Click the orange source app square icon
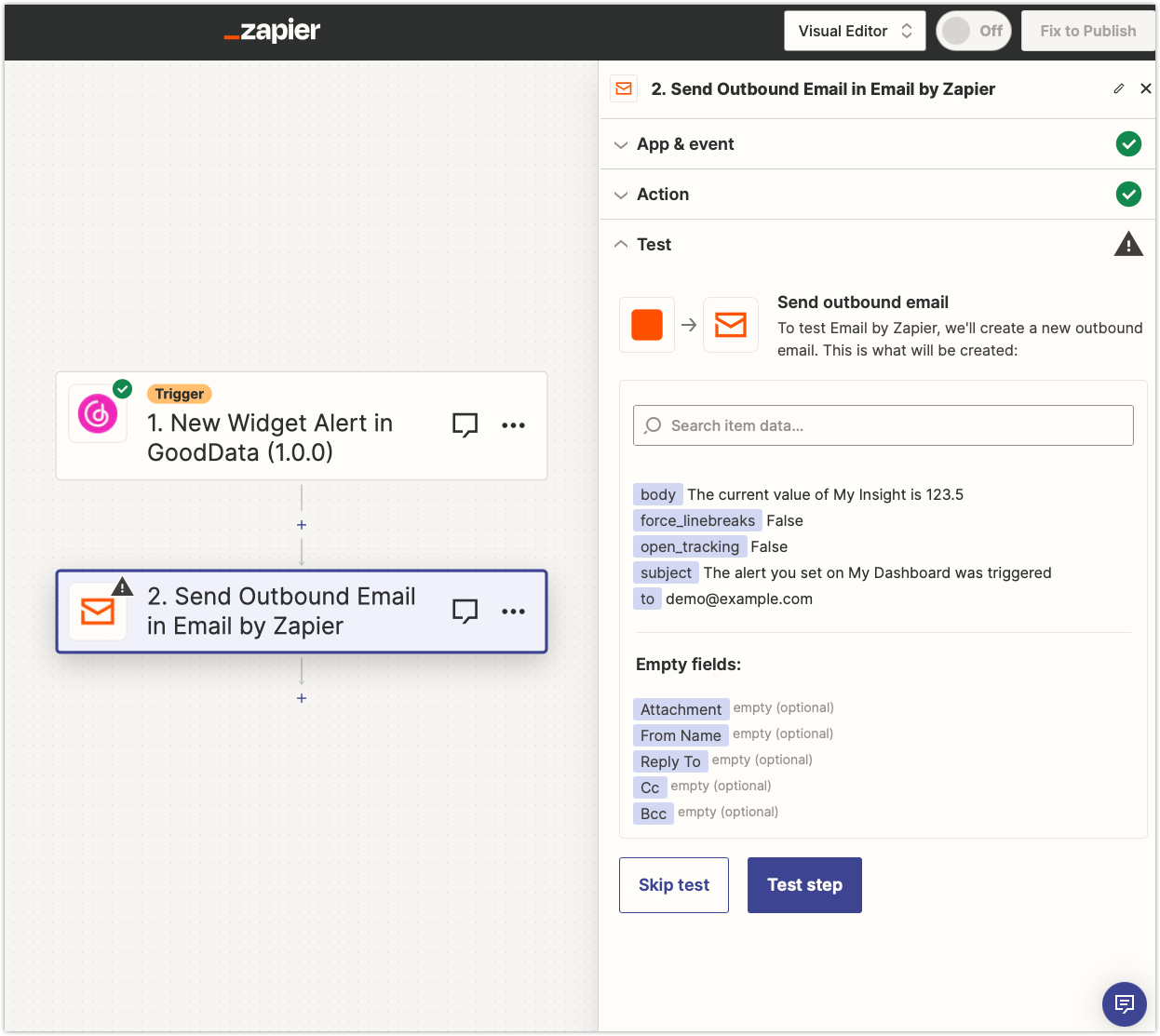 [647, 325]
